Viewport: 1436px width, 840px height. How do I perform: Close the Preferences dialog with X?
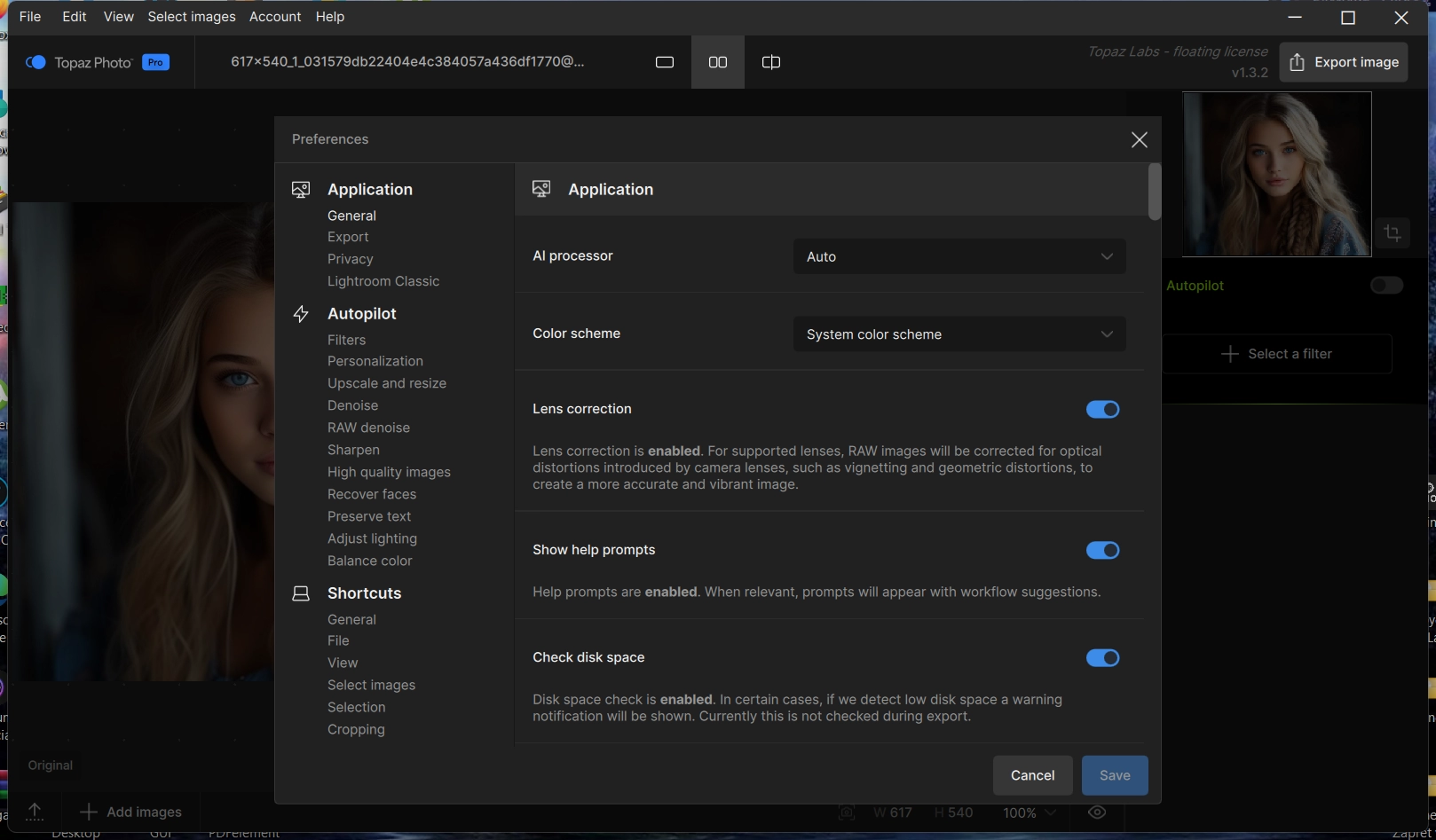(x=1139, y=140)
